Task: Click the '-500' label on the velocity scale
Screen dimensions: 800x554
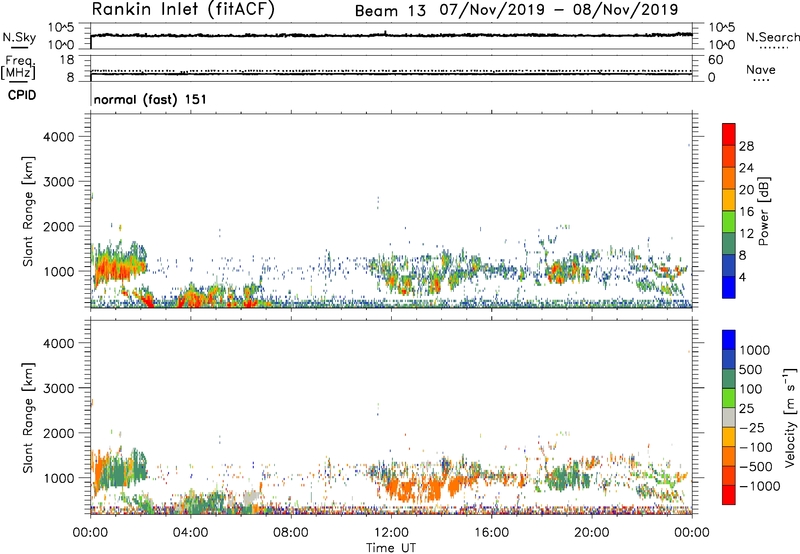Action: [x=755, y=467]
